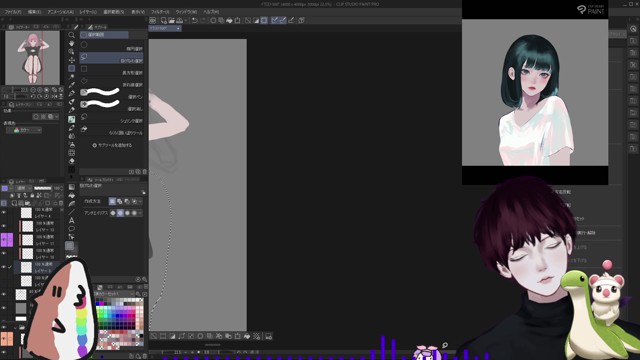This screenshot has width=640, height=360.
Task: Select the Hand move tool
Action: 71,43
